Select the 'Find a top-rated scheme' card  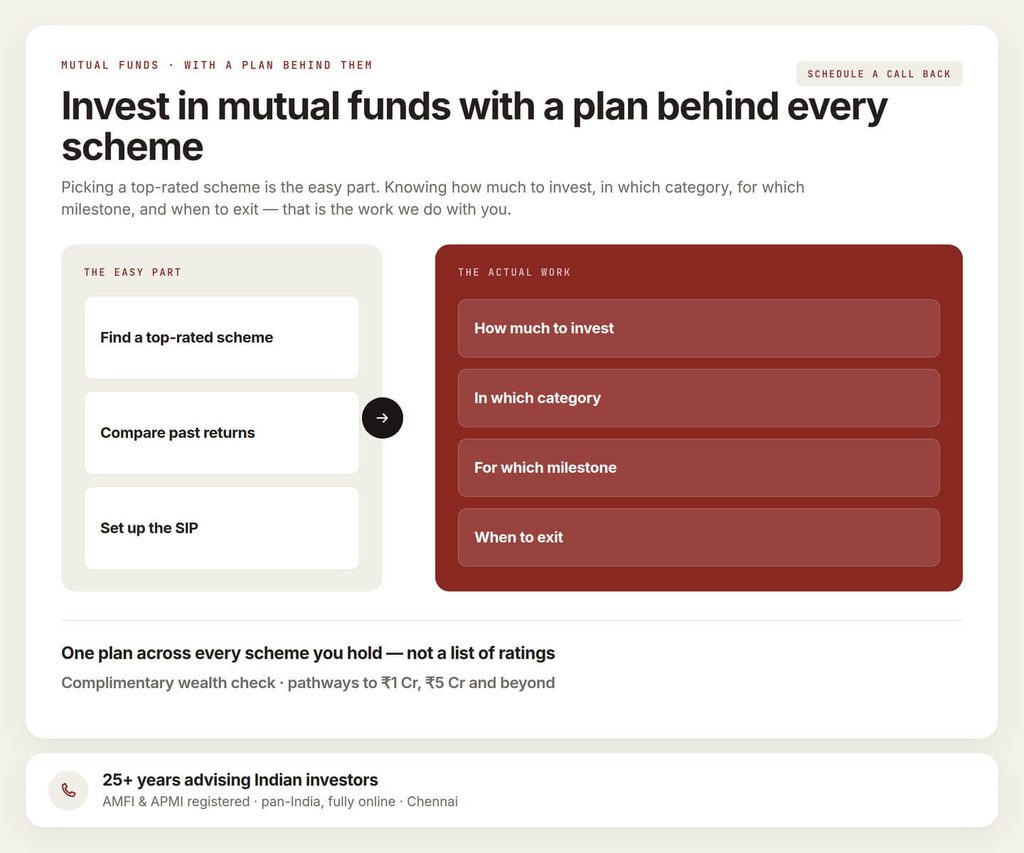pyautogui.click(x=221, y=338)
